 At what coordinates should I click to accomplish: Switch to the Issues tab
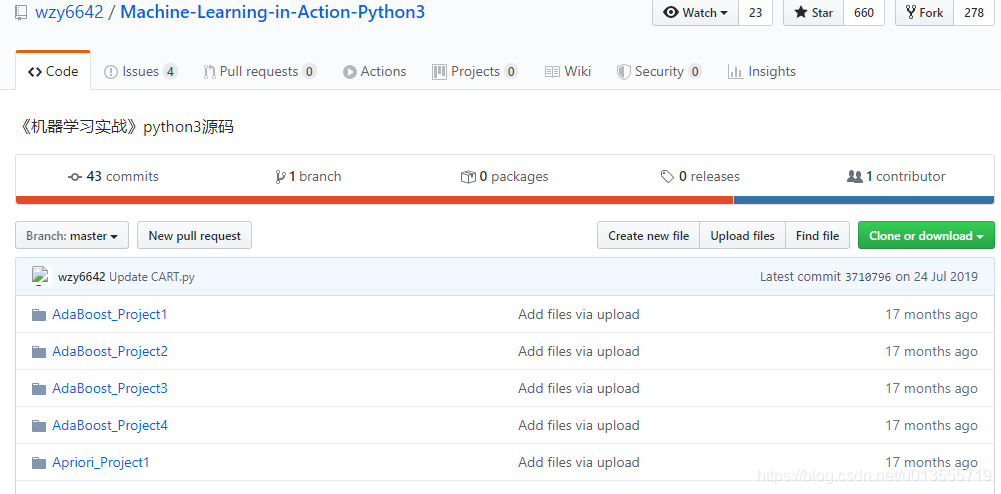tap(140, 71)
